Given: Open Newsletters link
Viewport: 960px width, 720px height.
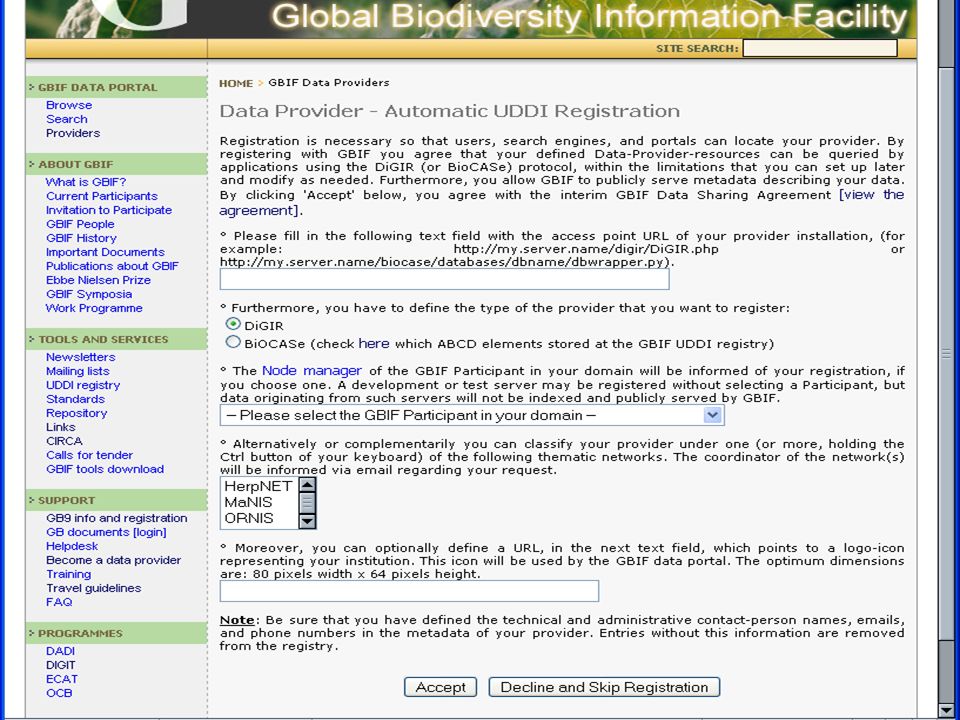Looking at the screenshot, I should click(80, 358).
